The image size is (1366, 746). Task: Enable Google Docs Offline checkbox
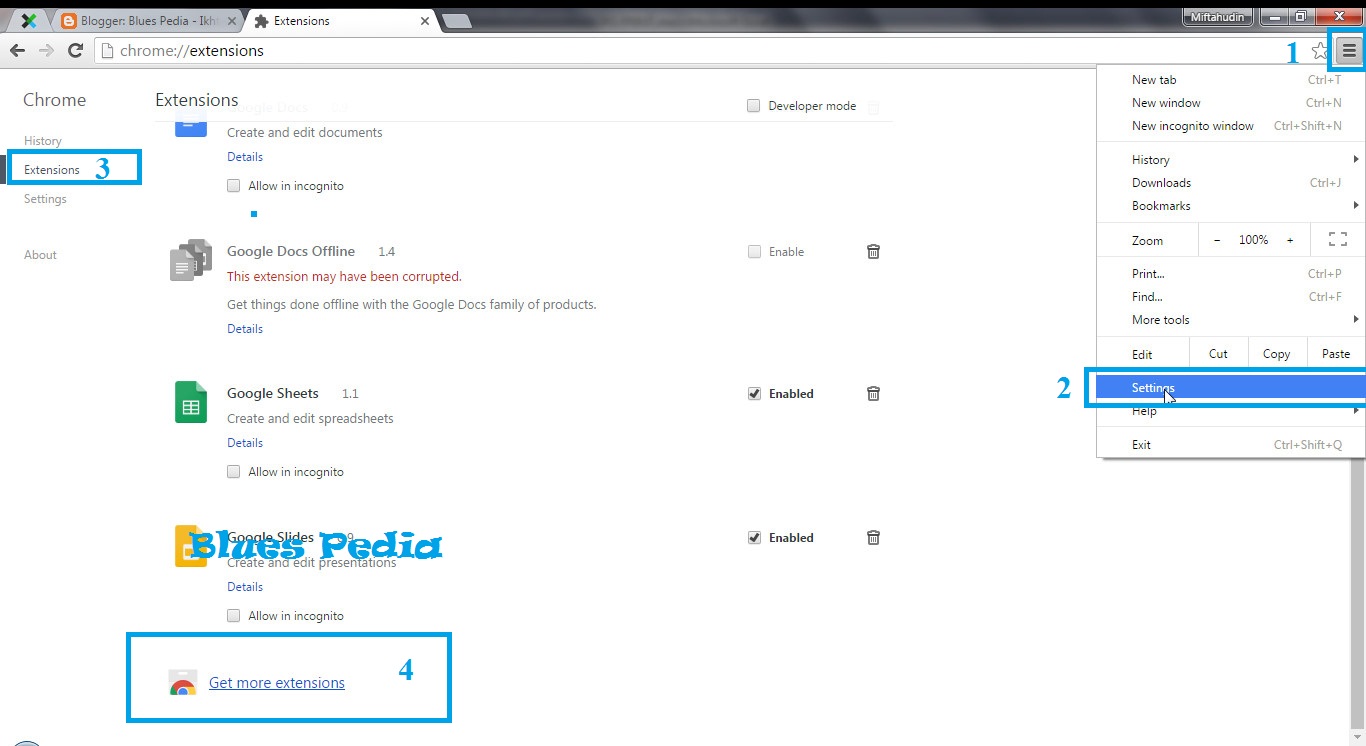point(754,252)
